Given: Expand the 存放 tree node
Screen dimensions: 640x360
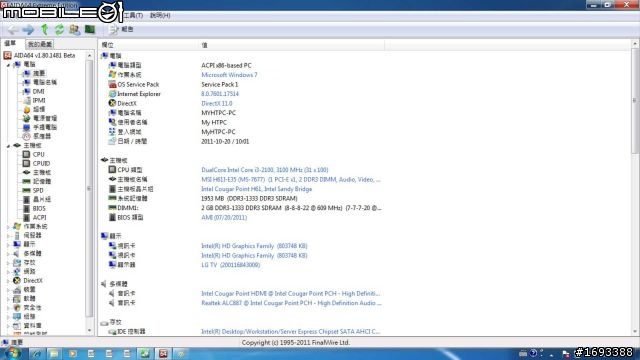Looking at the screenshot, I should (x=8, y=262).
